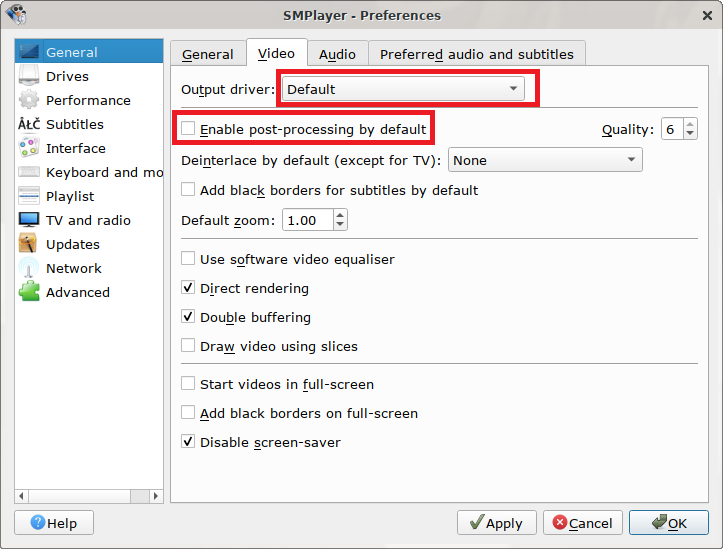
Task: Decrease the Quality value
Action: point(690,134)
